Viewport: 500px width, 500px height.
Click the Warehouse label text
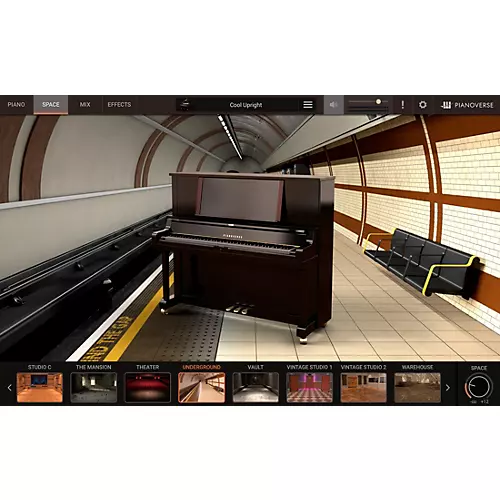click(x=417, y=367)
